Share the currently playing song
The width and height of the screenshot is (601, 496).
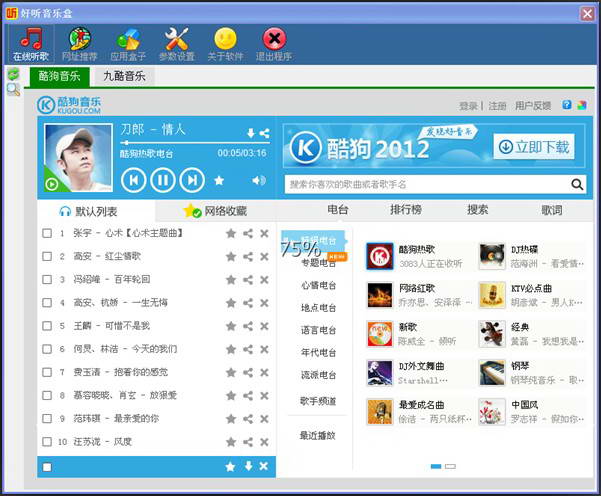coord(264,133)
